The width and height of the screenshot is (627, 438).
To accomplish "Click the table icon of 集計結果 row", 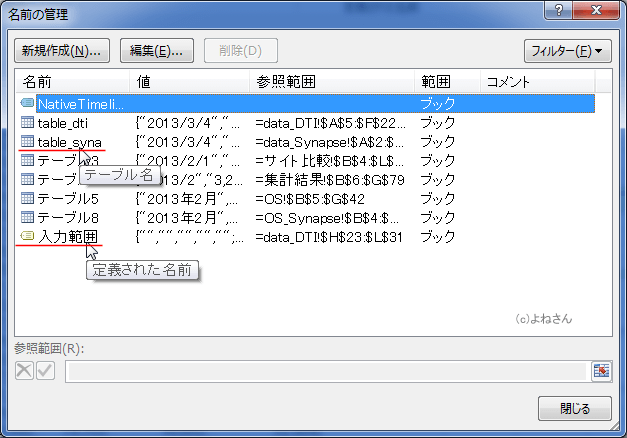I will [27, 179].
